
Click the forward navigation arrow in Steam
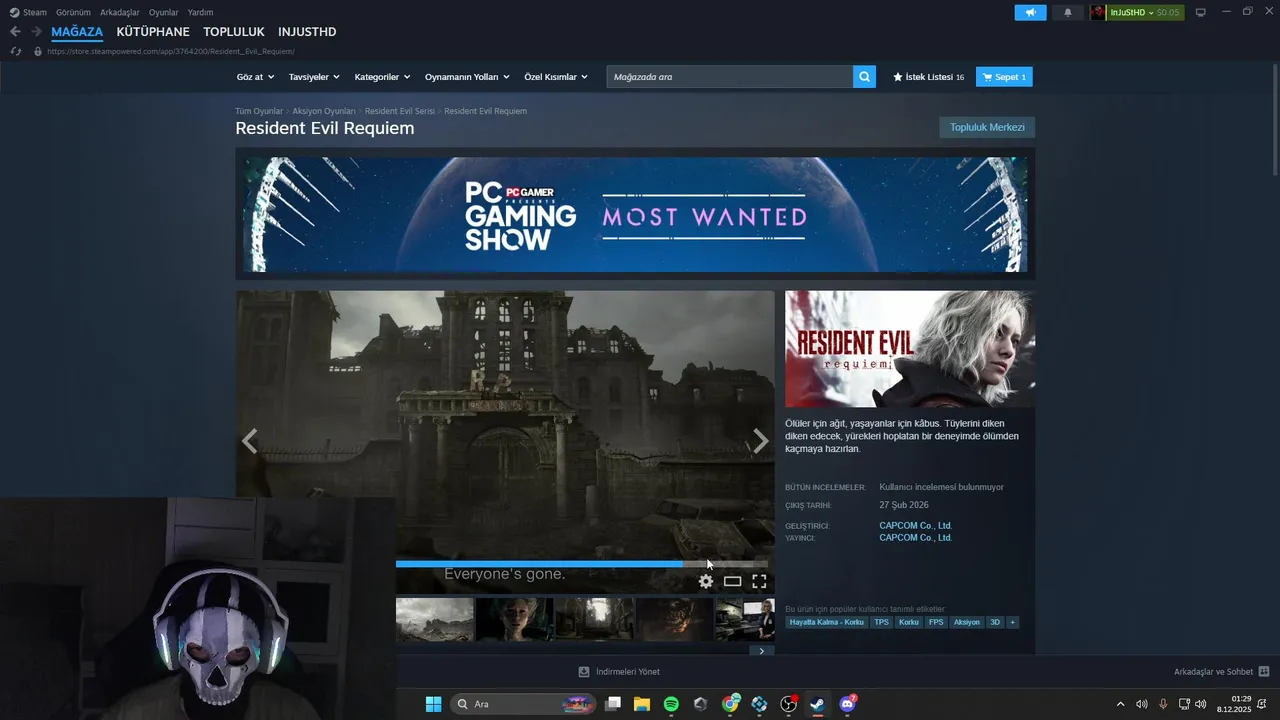(x=36, y=32)
